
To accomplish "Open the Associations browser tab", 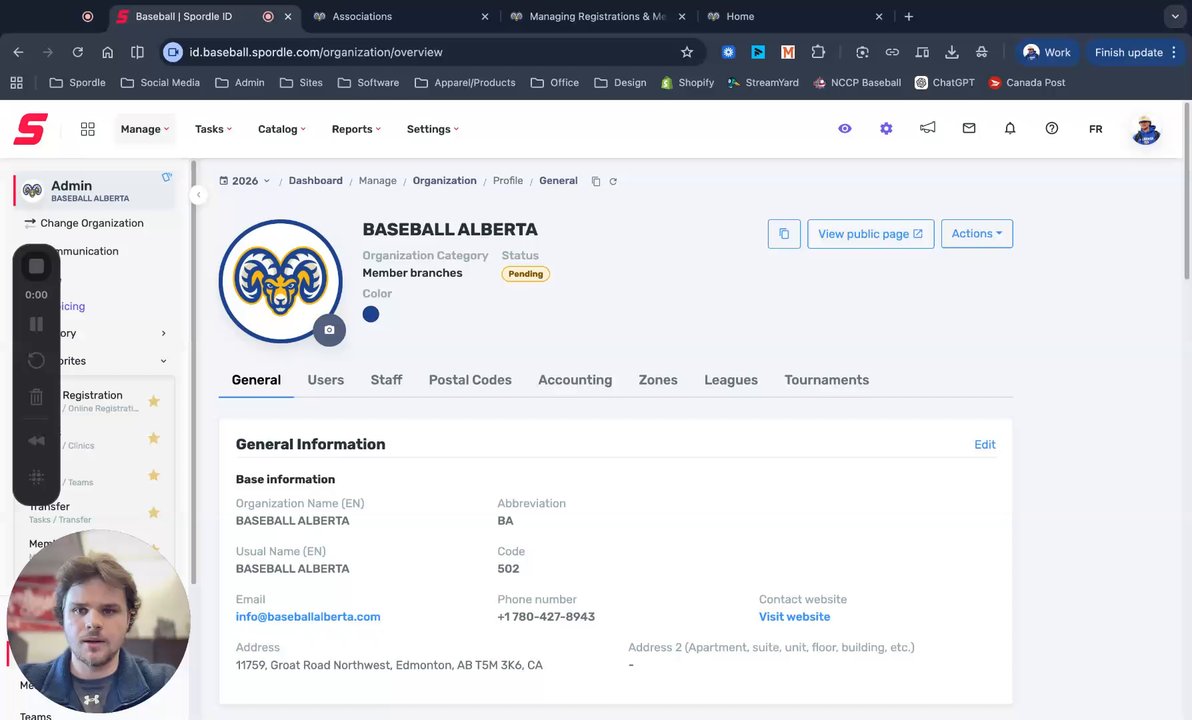I will point(400,16).
